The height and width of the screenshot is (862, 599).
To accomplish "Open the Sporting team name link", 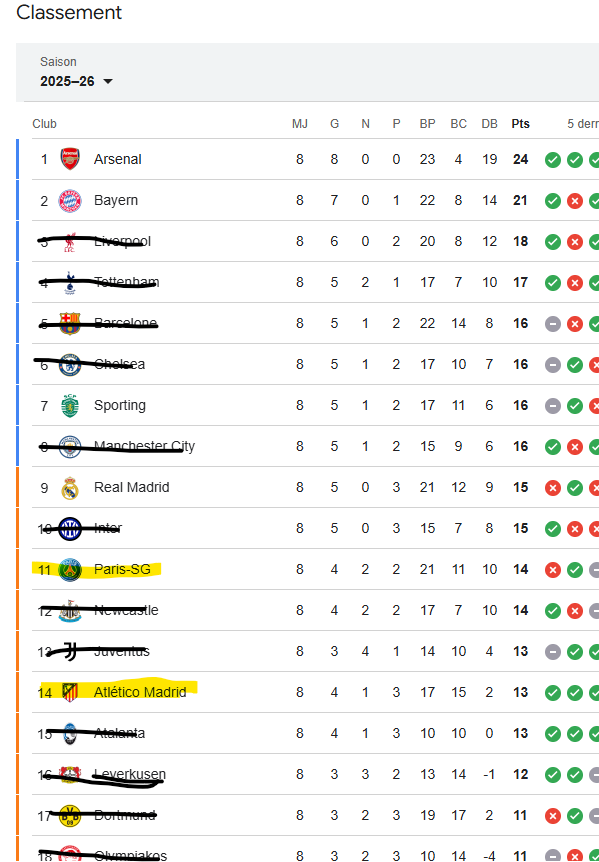I will pyautogui.click(x=120, y=406).
